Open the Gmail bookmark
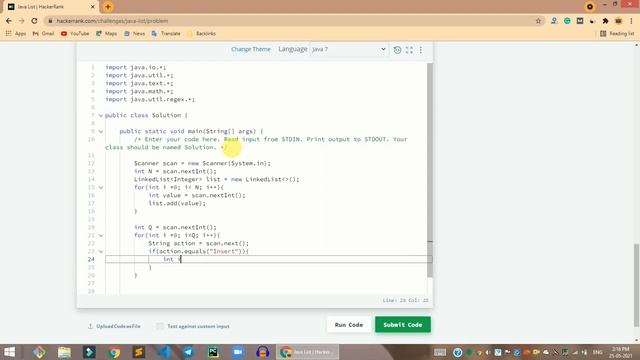This screenshot has height=360, width=640. tap(43, 33)
